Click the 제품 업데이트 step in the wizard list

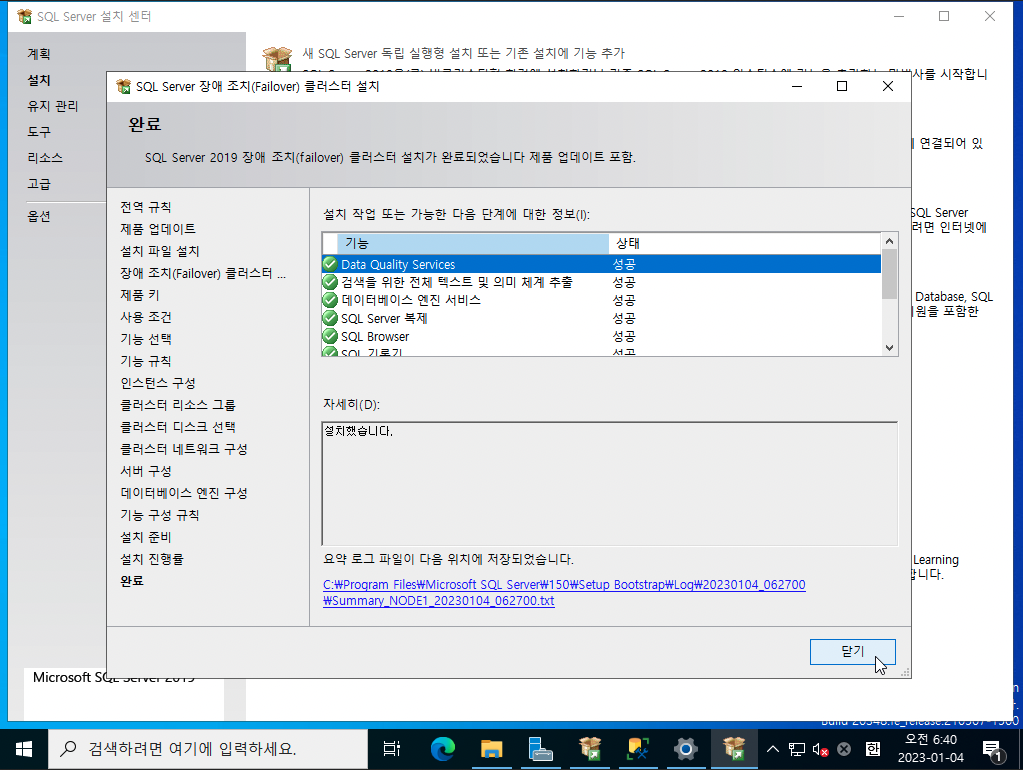[x=158, y=229]
